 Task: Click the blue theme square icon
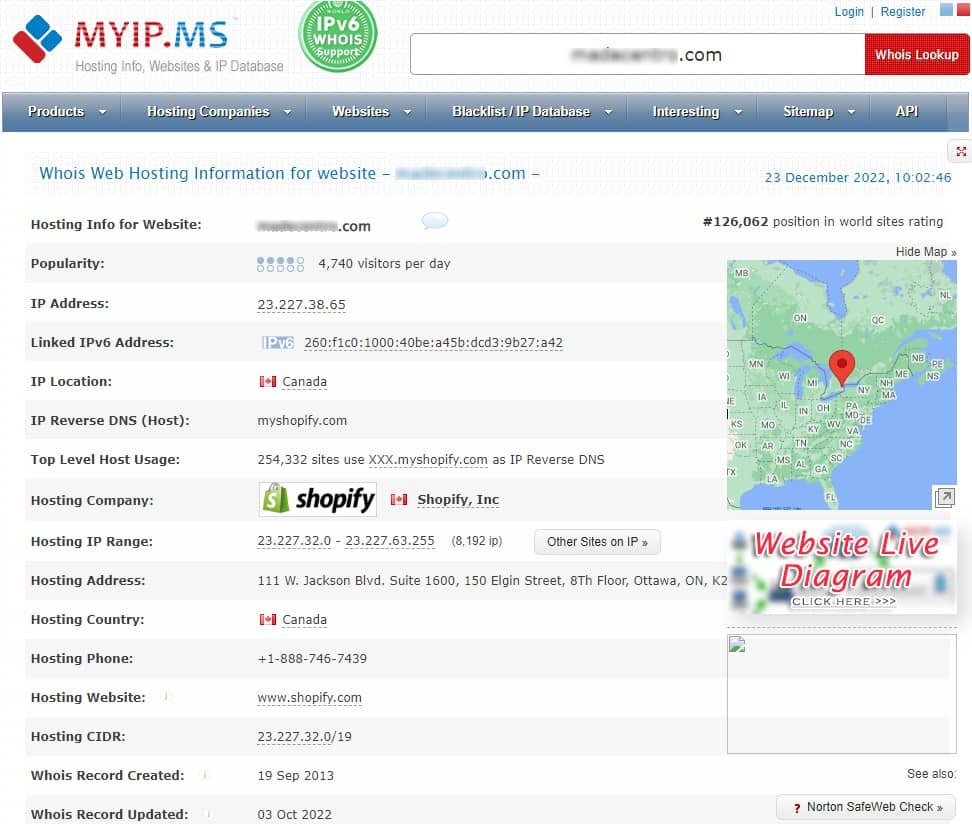[x=946, y=9]
